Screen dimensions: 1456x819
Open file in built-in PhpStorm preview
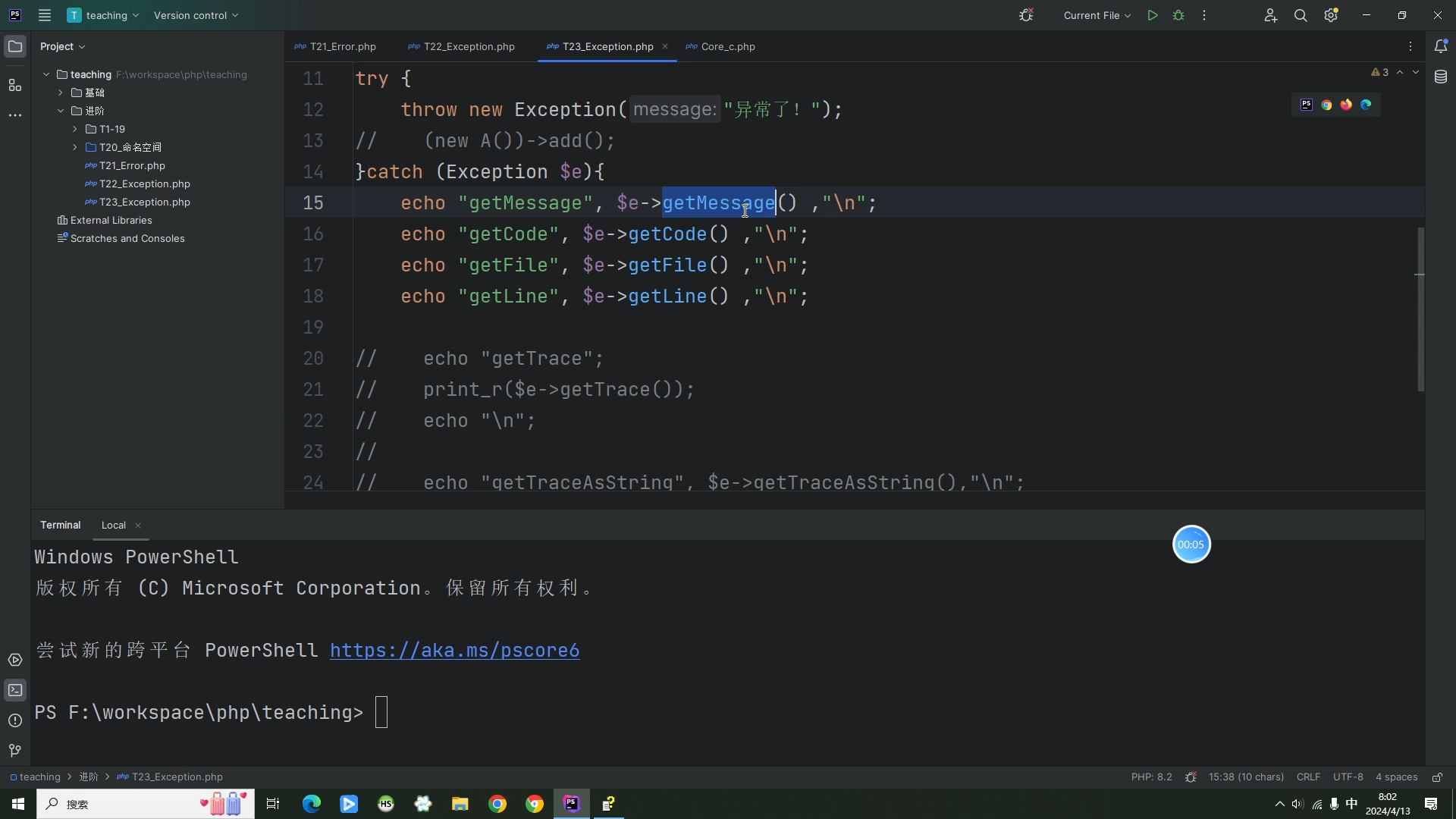tap(1307, 105)
